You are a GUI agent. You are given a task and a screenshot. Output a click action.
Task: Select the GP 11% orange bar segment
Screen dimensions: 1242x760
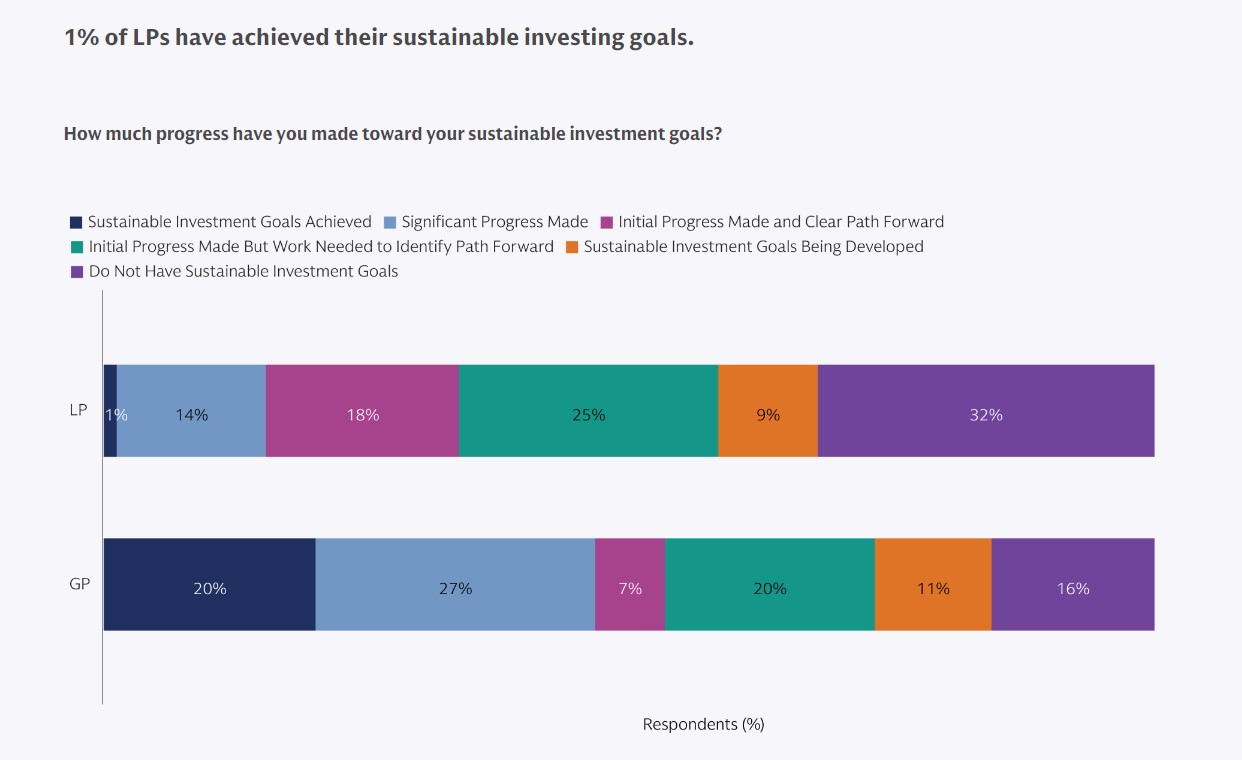point(933,585)
